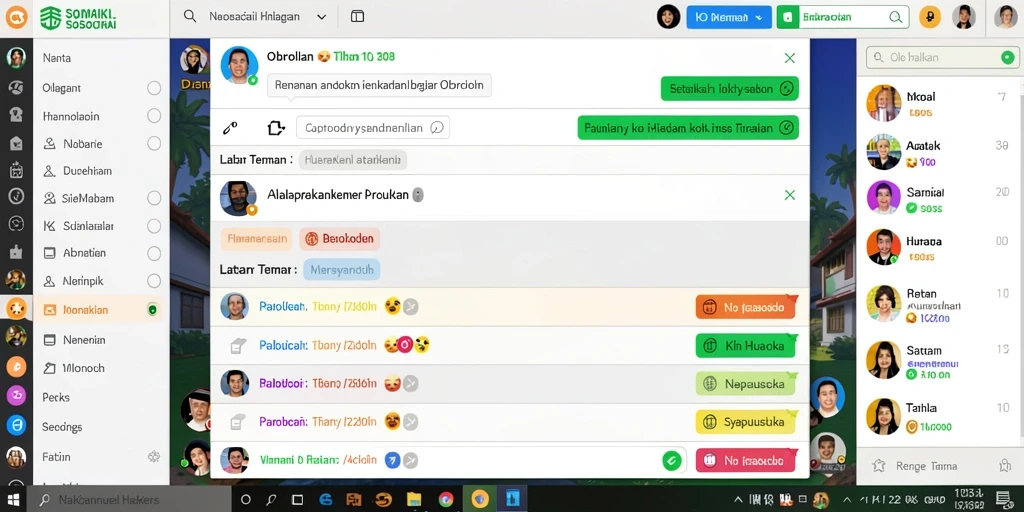Click the layout panel icon in top bar
Screen dimensions: 1024x512
tap(357, 16)
